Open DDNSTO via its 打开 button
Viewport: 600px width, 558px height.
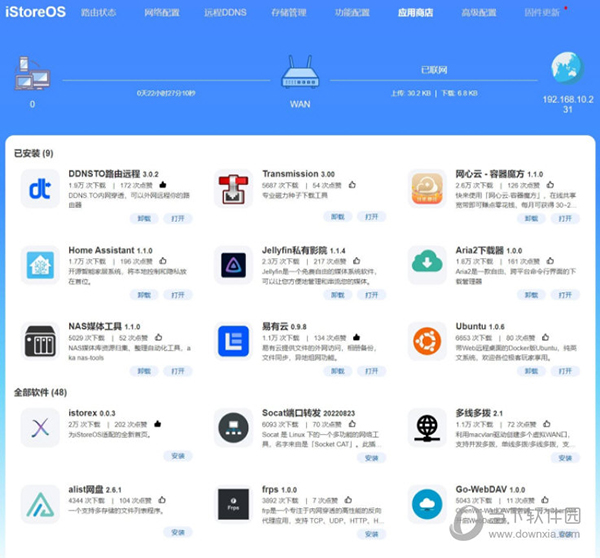(x=178, y=219)
